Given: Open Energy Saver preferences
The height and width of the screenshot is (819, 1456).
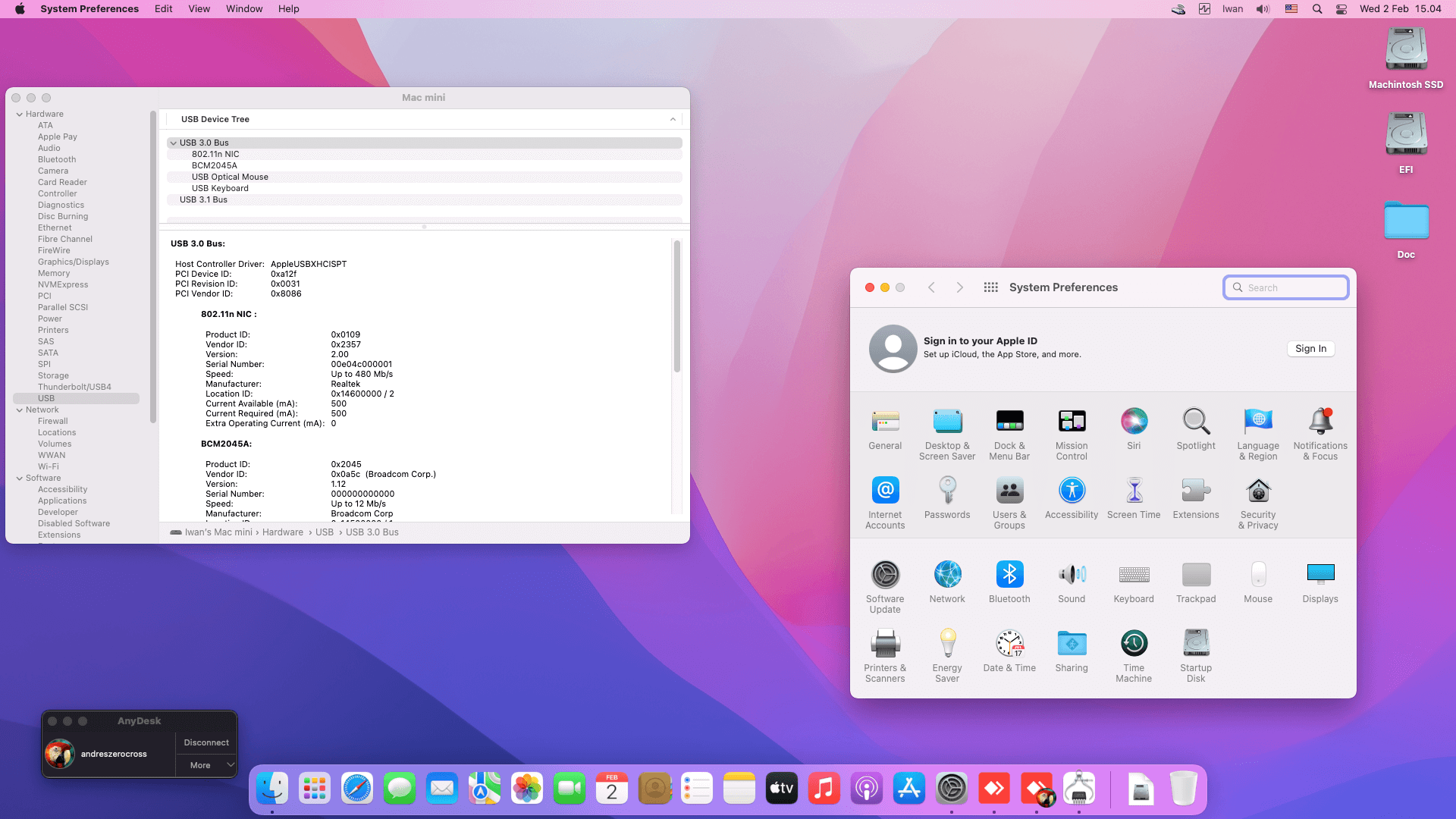Looking at the screenshot, I should tap(947, 644).
